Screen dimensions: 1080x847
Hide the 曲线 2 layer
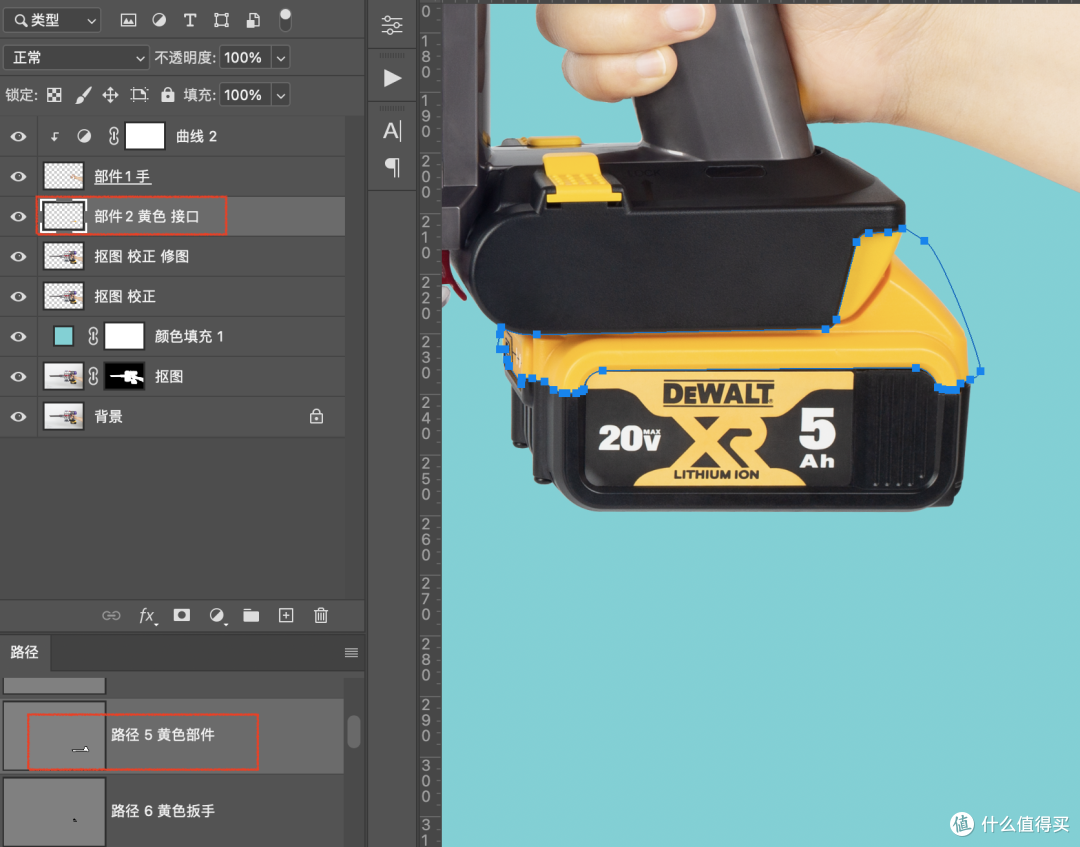(18, 136)
